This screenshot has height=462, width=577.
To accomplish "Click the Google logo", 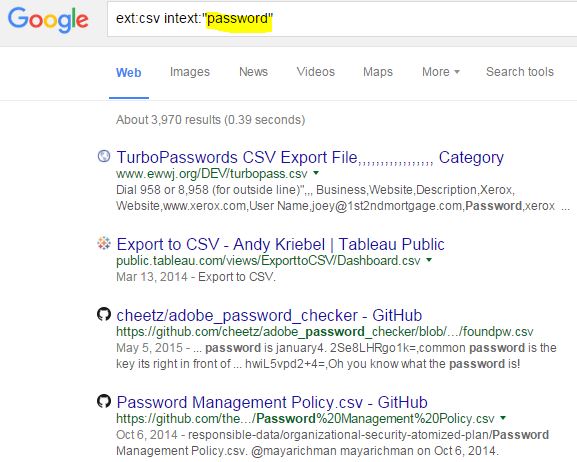I will tap(48, 20).
